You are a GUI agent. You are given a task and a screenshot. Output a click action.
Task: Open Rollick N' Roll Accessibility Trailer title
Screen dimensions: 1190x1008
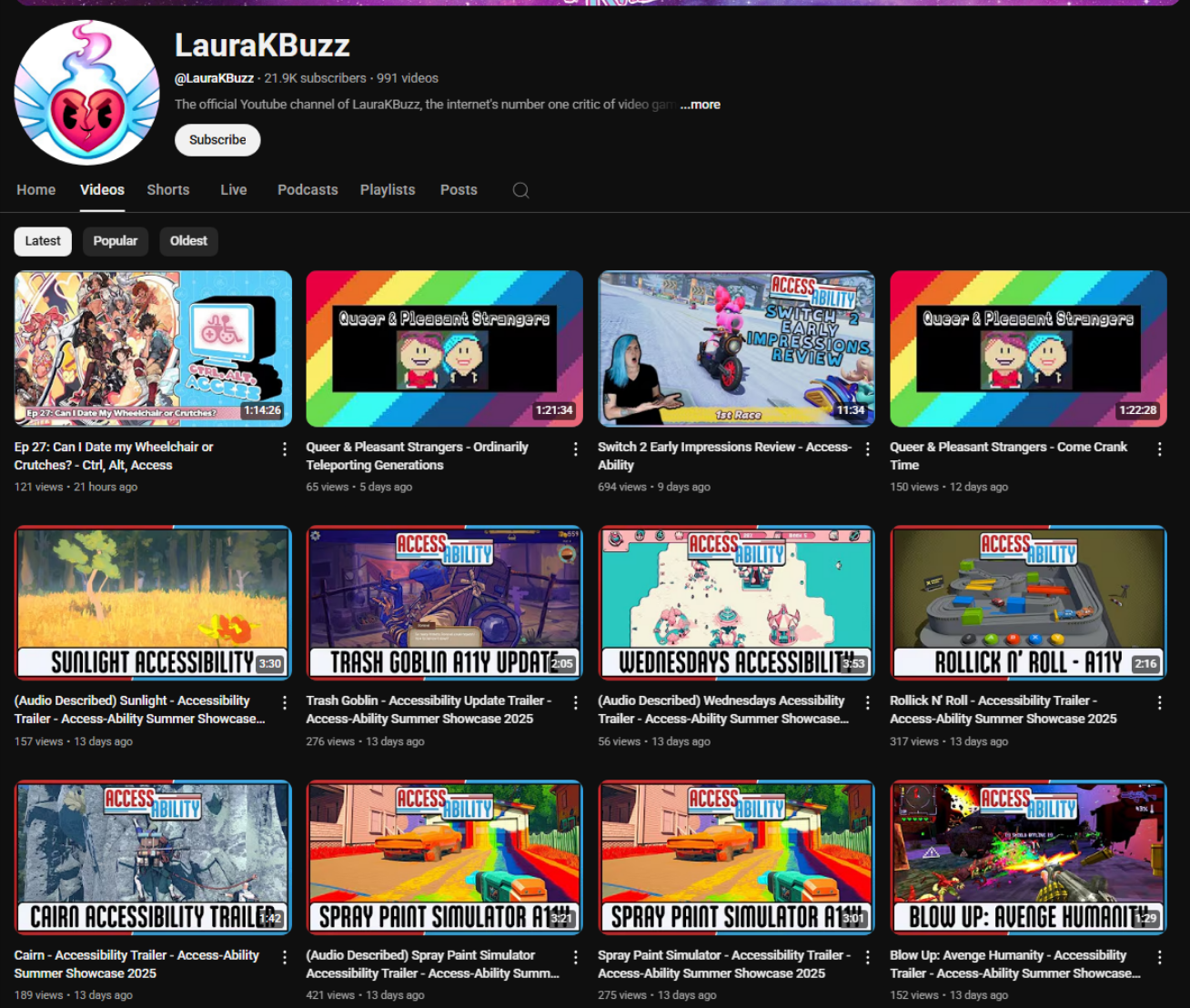pyautogui.click(x=1003, y=710)
